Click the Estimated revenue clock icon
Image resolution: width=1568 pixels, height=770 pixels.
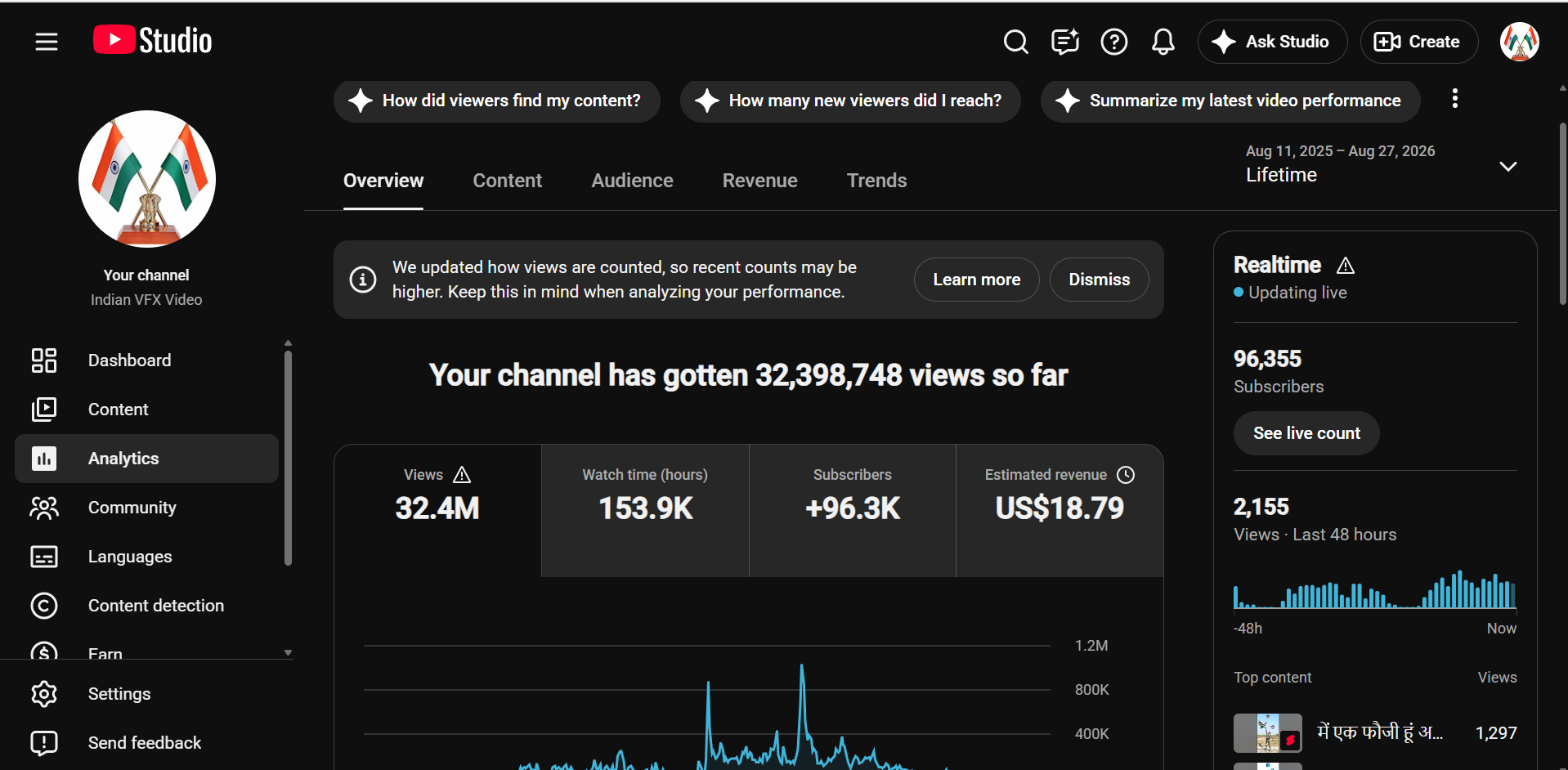pyautogui.click(x=1126, y=475)
